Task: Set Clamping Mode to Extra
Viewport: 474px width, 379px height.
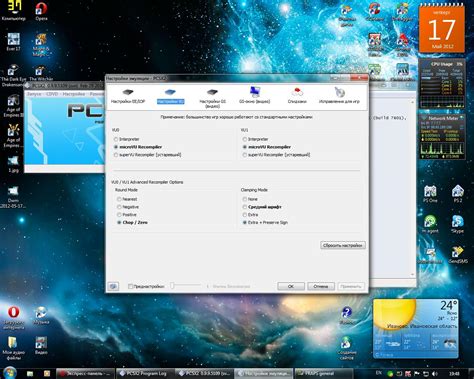Action: click(x=250, y=215)
